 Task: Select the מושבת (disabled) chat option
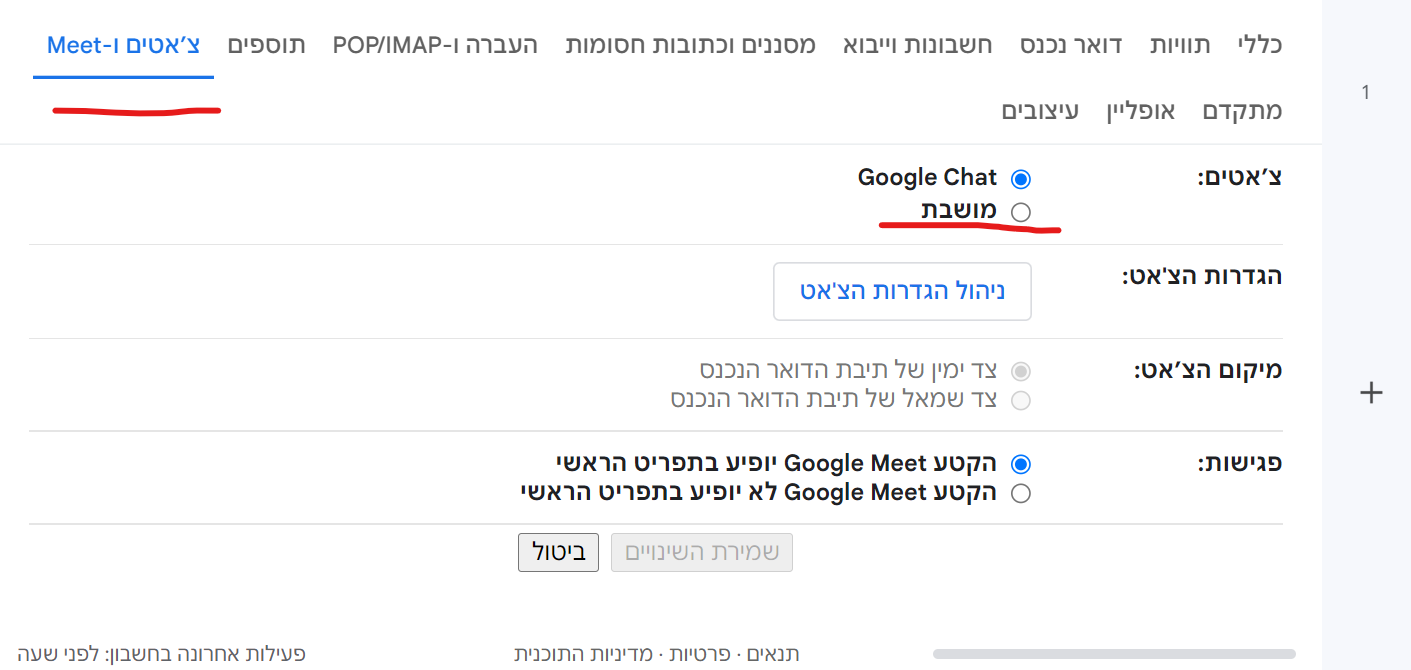(x=1020, y=211)
